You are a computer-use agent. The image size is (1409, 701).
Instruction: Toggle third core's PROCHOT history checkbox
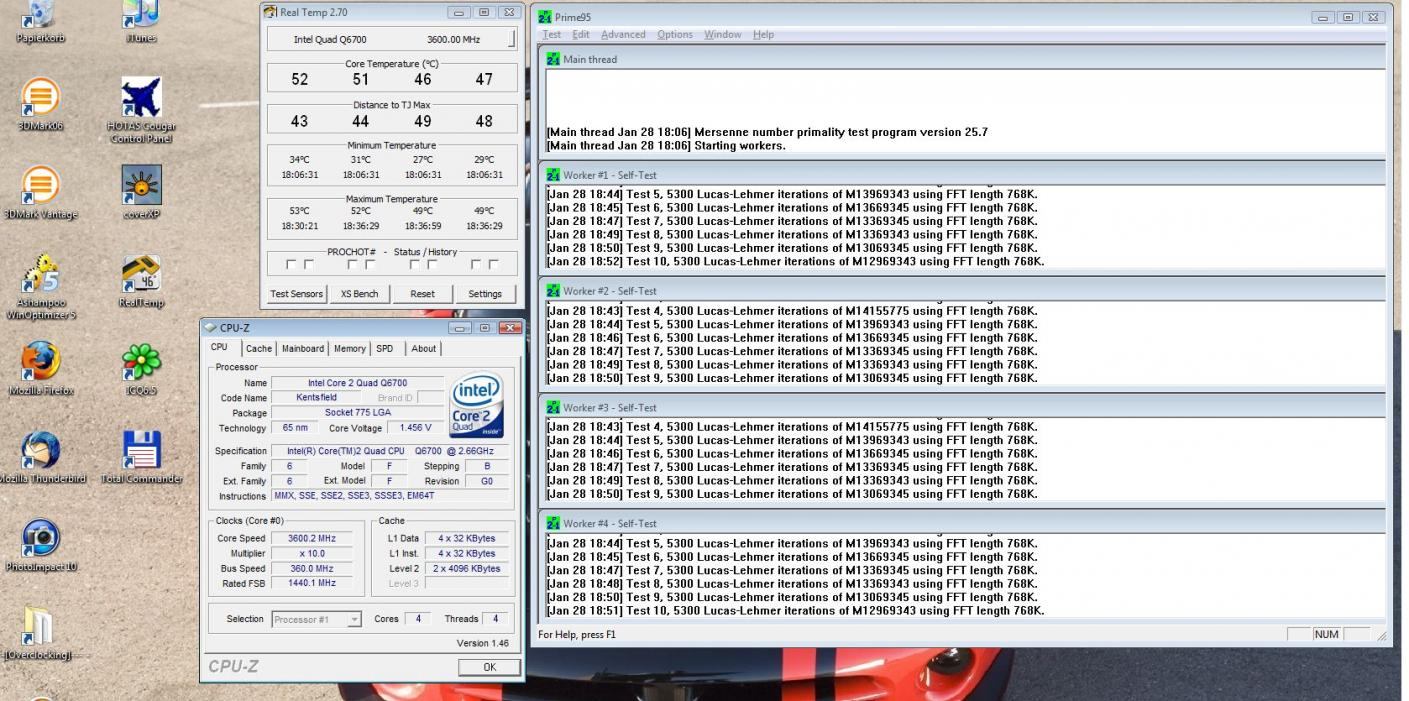coord(432,265)
